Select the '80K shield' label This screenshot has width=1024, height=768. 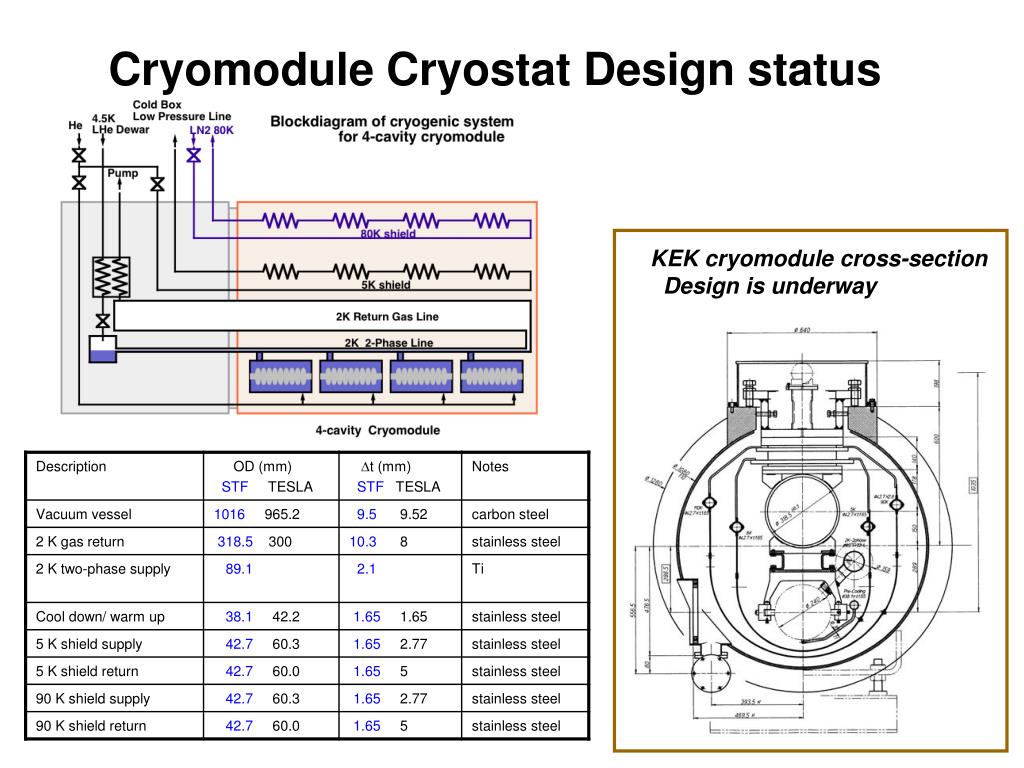click(x=388, y=233)
